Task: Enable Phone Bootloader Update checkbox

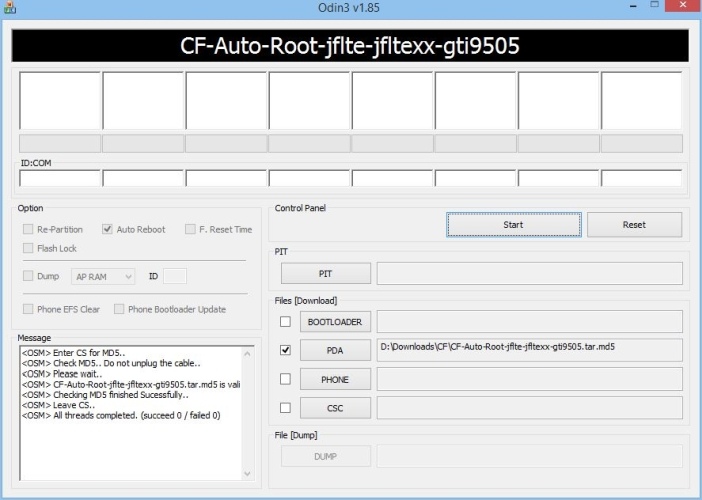Action: (119, 309)
